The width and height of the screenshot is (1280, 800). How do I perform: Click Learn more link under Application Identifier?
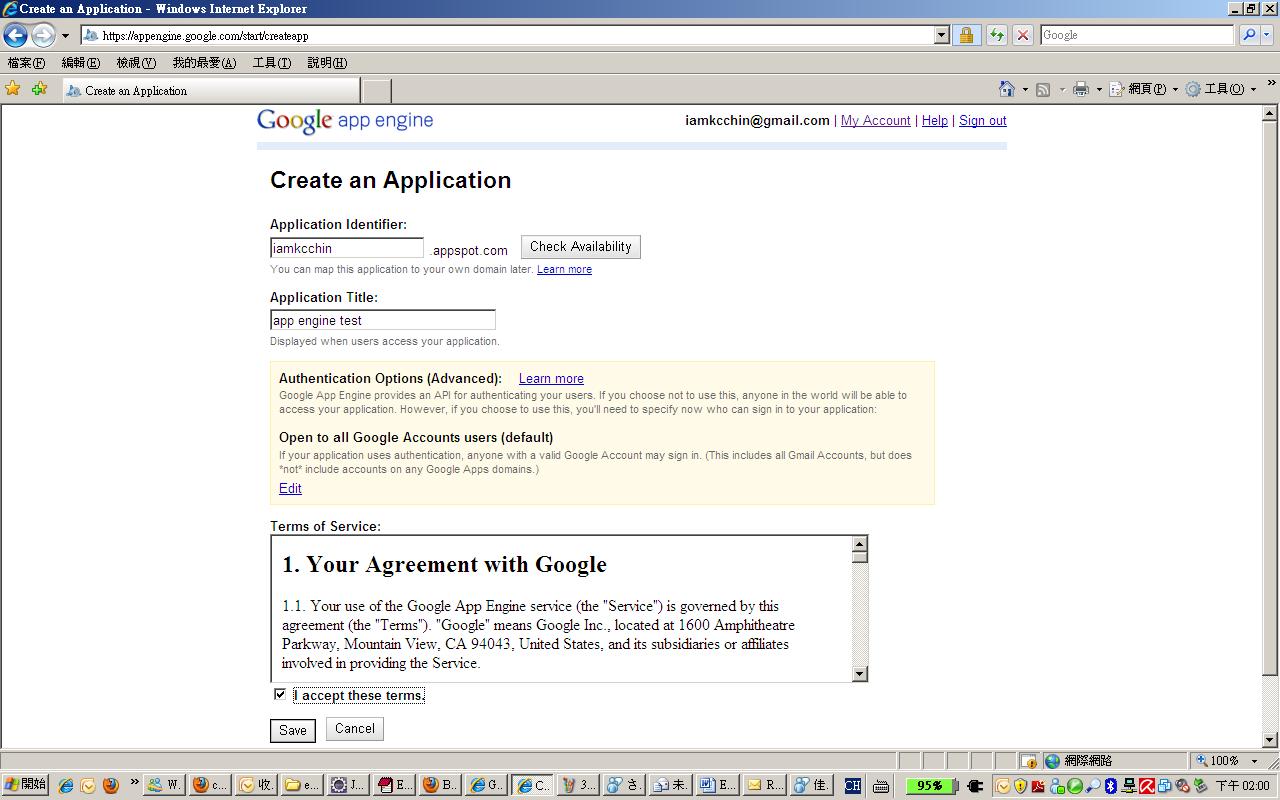pos(564,270)
